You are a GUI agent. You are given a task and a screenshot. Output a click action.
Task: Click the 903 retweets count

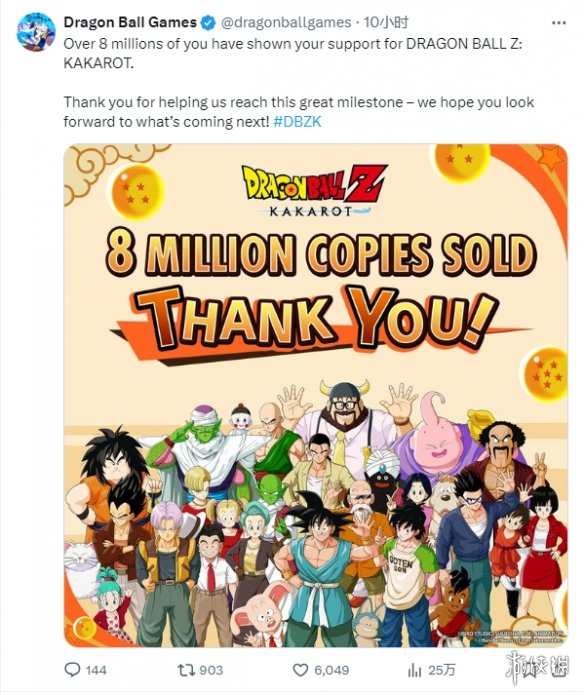point(211,670)
